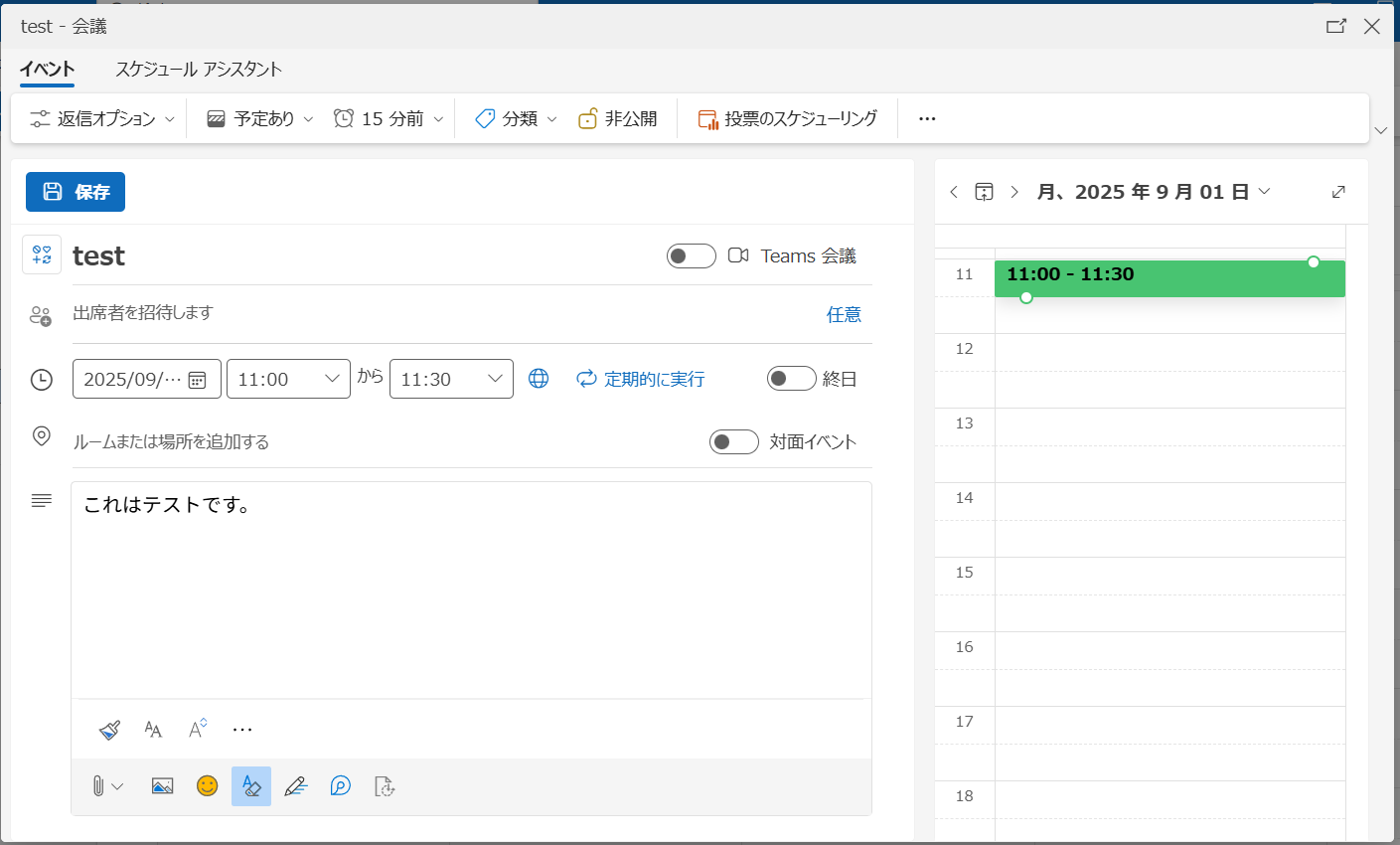Image resolution: width=1400 pixels, height=845 pixels.
Task: Click into the body text これはテストです。
Action: (x=167, y=505)
